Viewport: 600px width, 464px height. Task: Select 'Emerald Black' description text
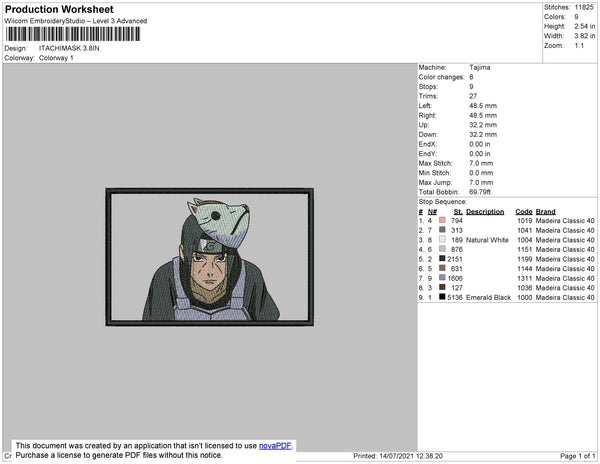(488, 297)
